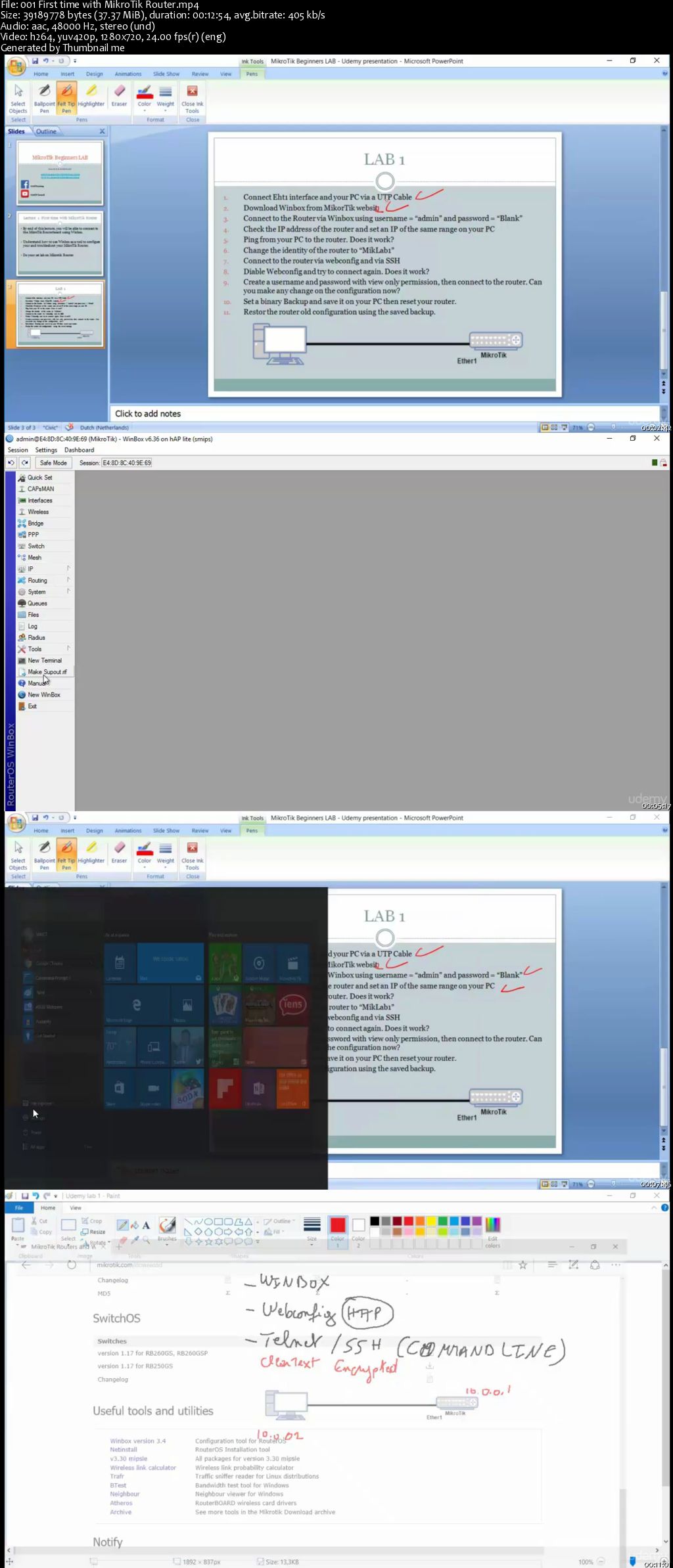The height and width of the screenshot is (1568, 673).
Task: Expand IP submenu in WinBox
Action: [x=44, y=569]
